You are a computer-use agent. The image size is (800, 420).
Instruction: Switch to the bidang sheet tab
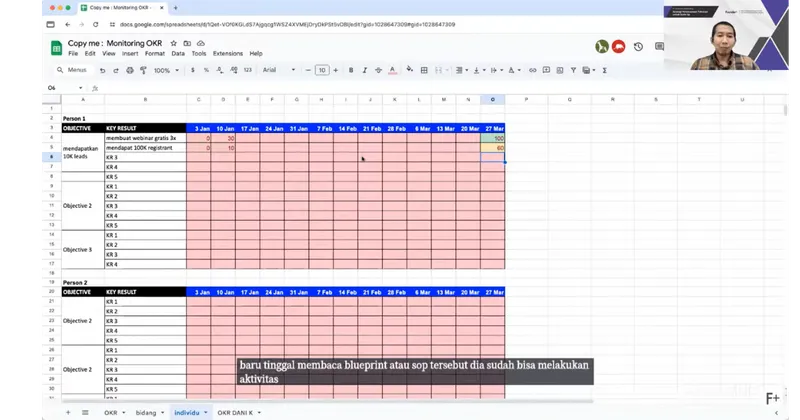click(x=146, y=412)
